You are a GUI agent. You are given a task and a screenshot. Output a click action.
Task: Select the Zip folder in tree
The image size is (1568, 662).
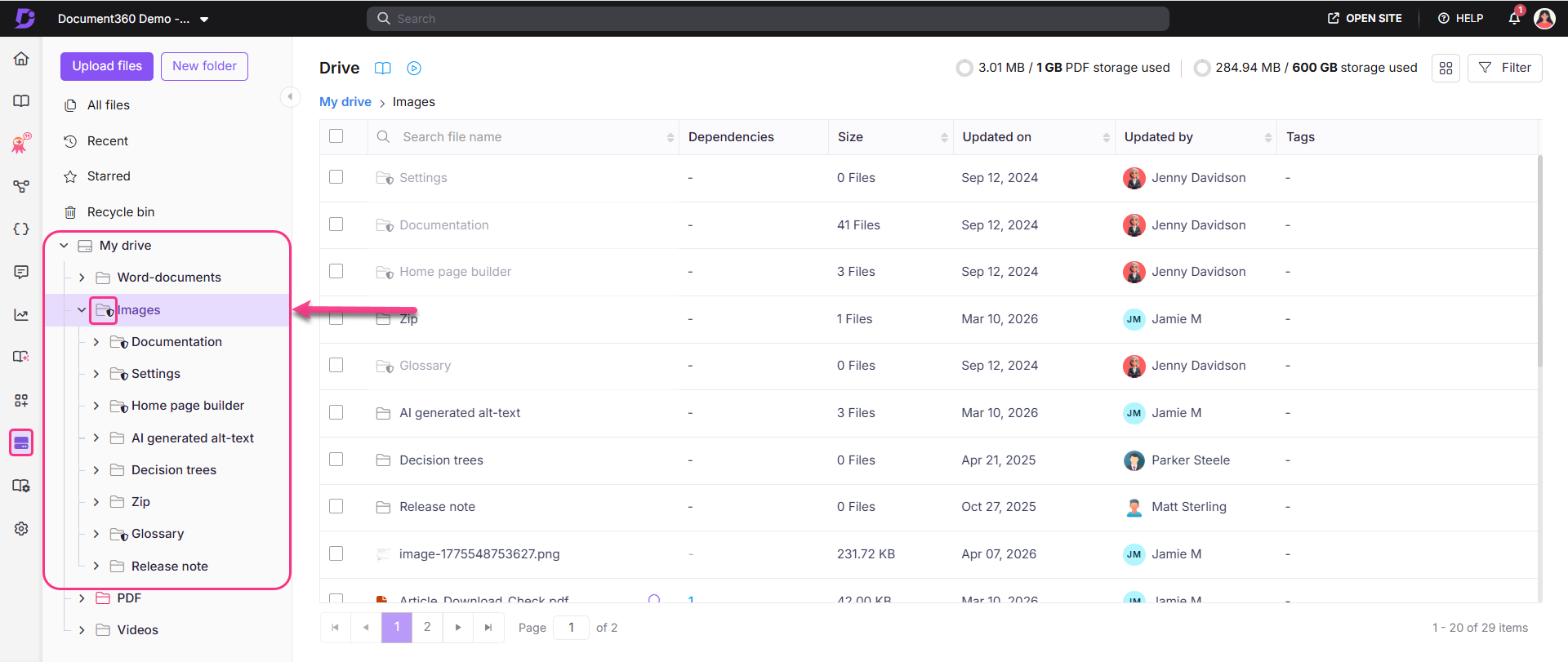point(140,502)
